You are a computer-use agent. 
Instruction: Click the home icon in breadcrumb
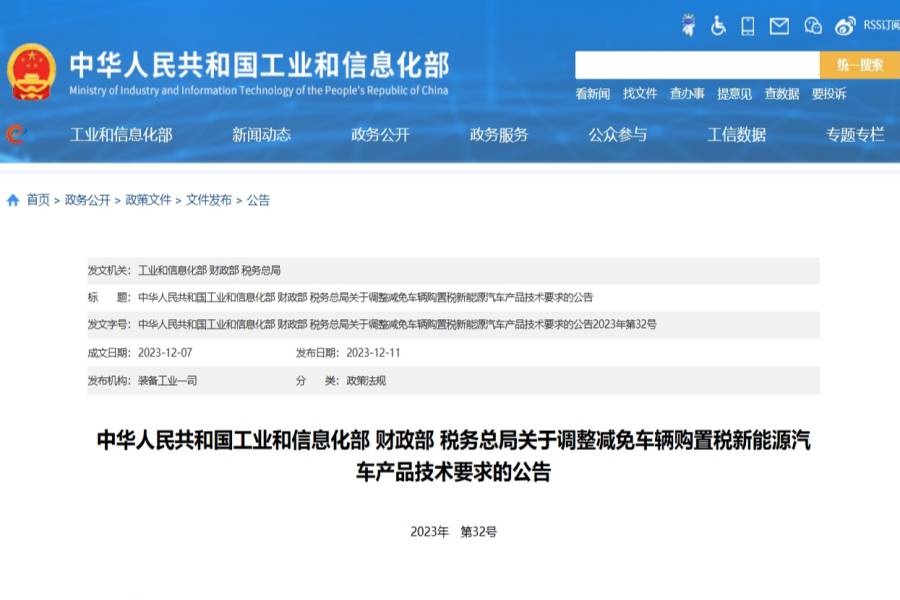point(13,200)
